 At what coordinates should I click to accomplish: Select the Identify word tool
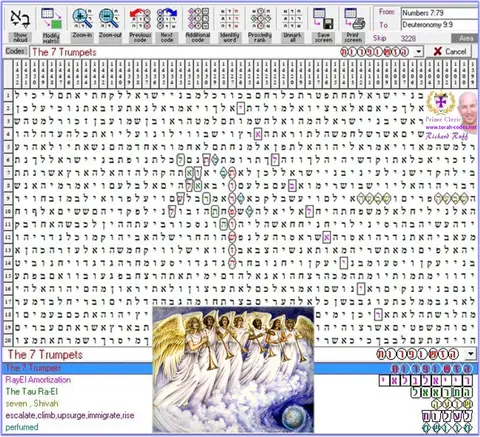(x=229, y=19)
